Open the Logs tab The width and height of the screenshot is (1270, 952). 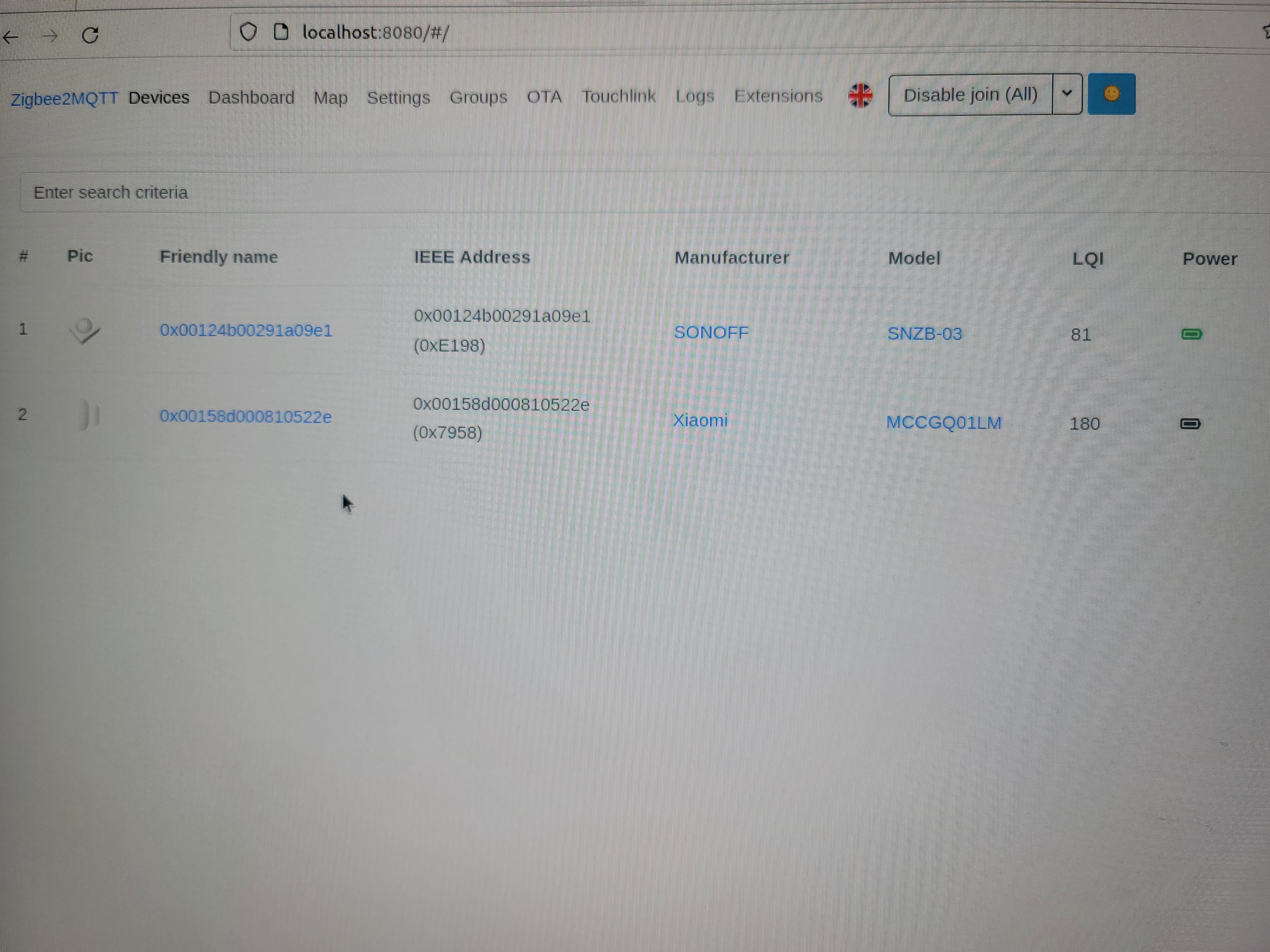(695, 96)
